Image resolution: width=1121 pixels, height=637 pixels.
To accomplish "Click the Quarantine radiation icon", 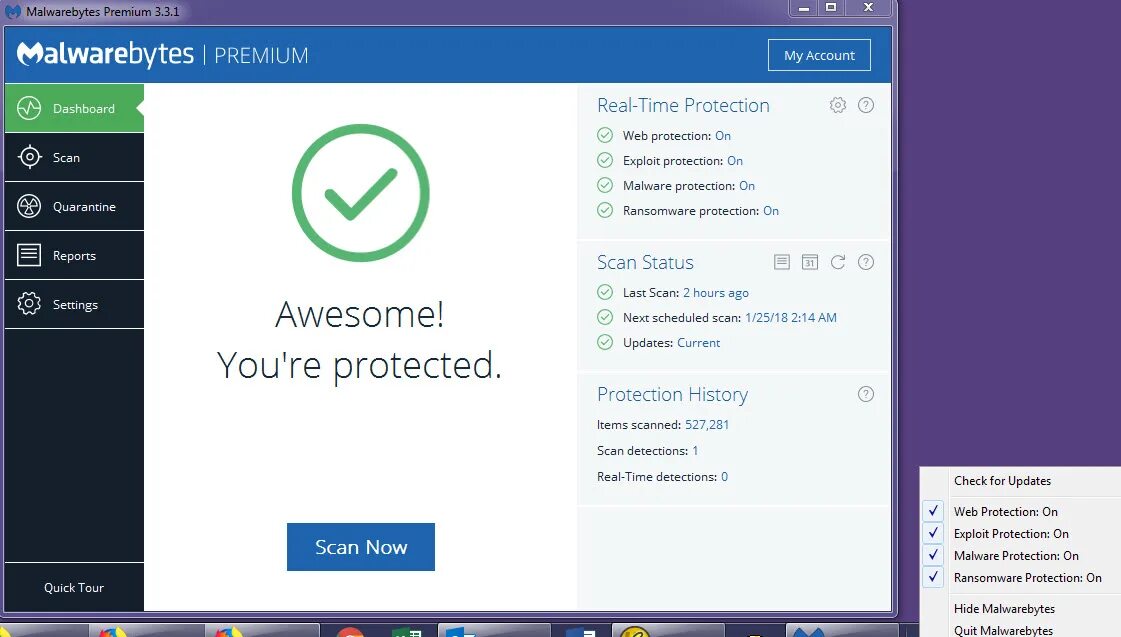I will click(x=29, y=206).
